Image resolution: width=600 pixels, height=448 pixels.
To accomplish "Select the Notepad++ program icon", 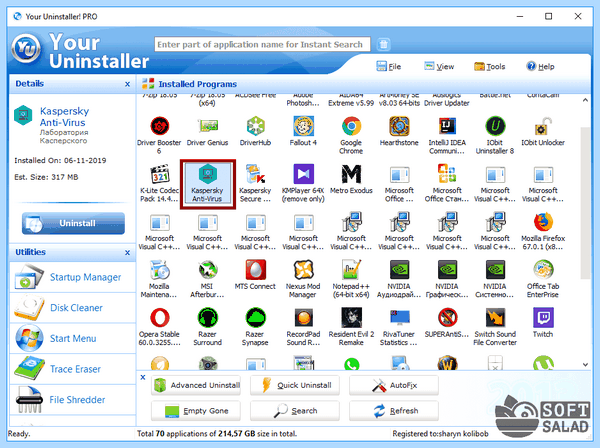I will click(x=351, y=270).
